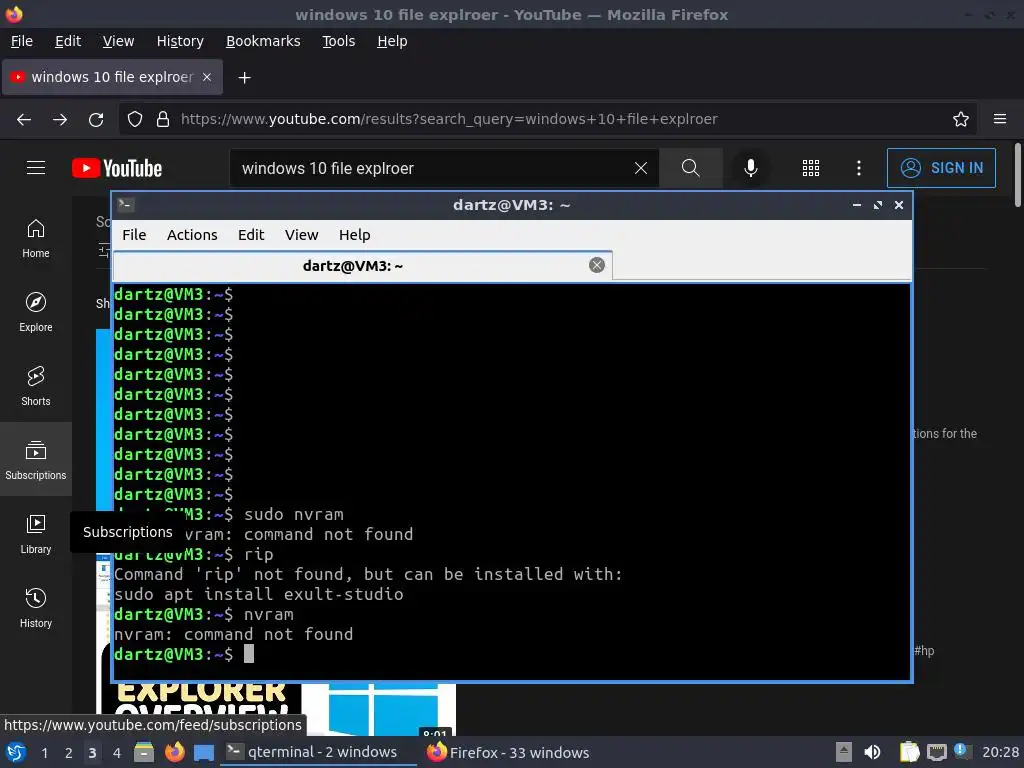The width and height of the screenshot is (1024, 768).
Task: Open the LXQt application menu
Action: [x=15, y=752]
